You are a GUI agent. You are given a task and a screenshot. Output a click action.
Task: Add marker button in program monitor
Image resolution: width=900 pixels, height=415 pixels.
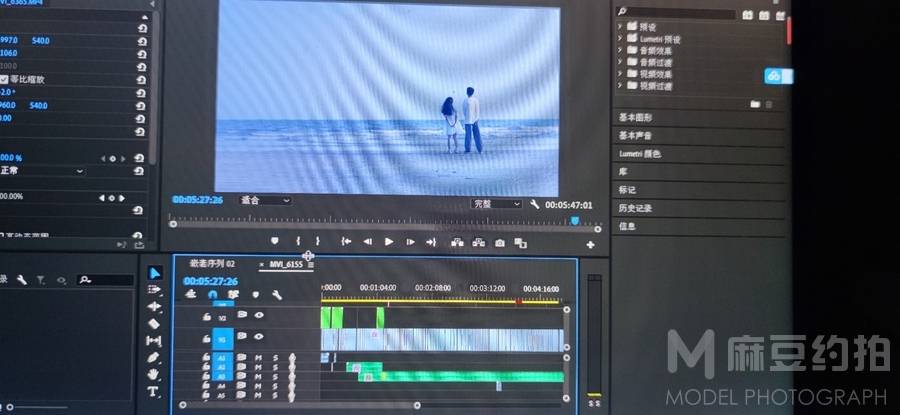(x=274, y=241)
